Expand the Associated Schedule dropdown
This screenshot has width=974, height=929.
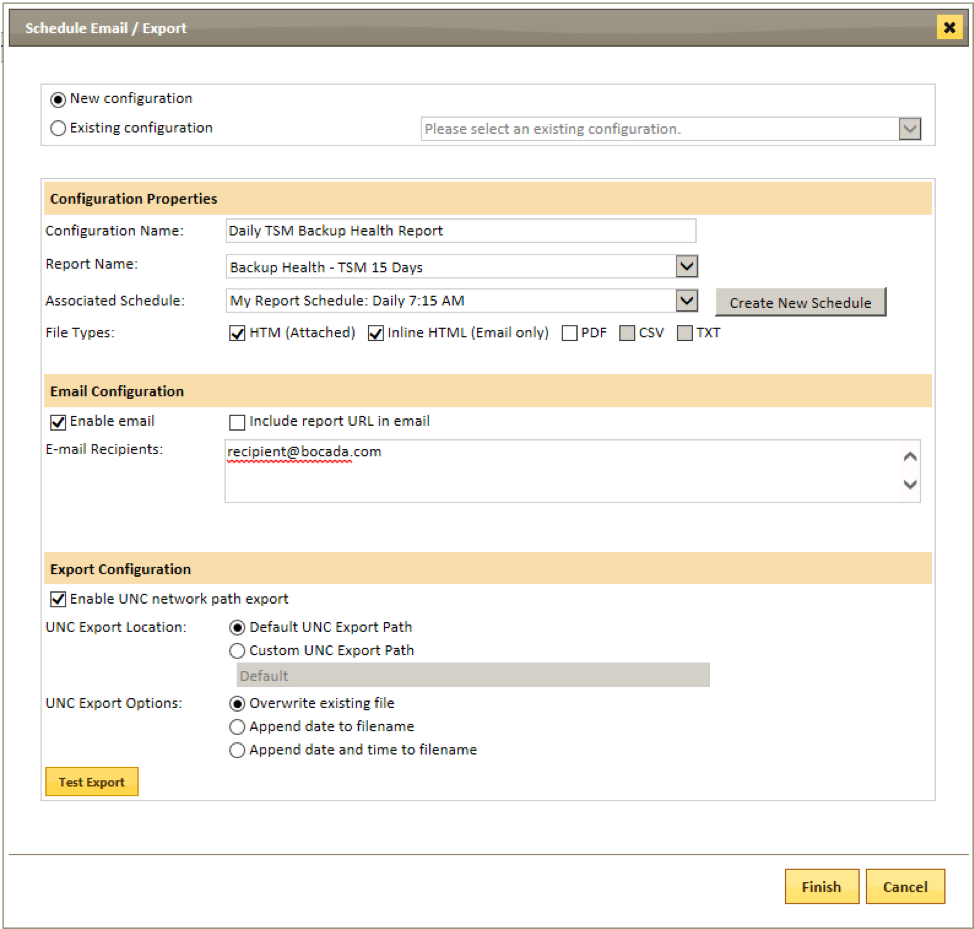(686, 300)
